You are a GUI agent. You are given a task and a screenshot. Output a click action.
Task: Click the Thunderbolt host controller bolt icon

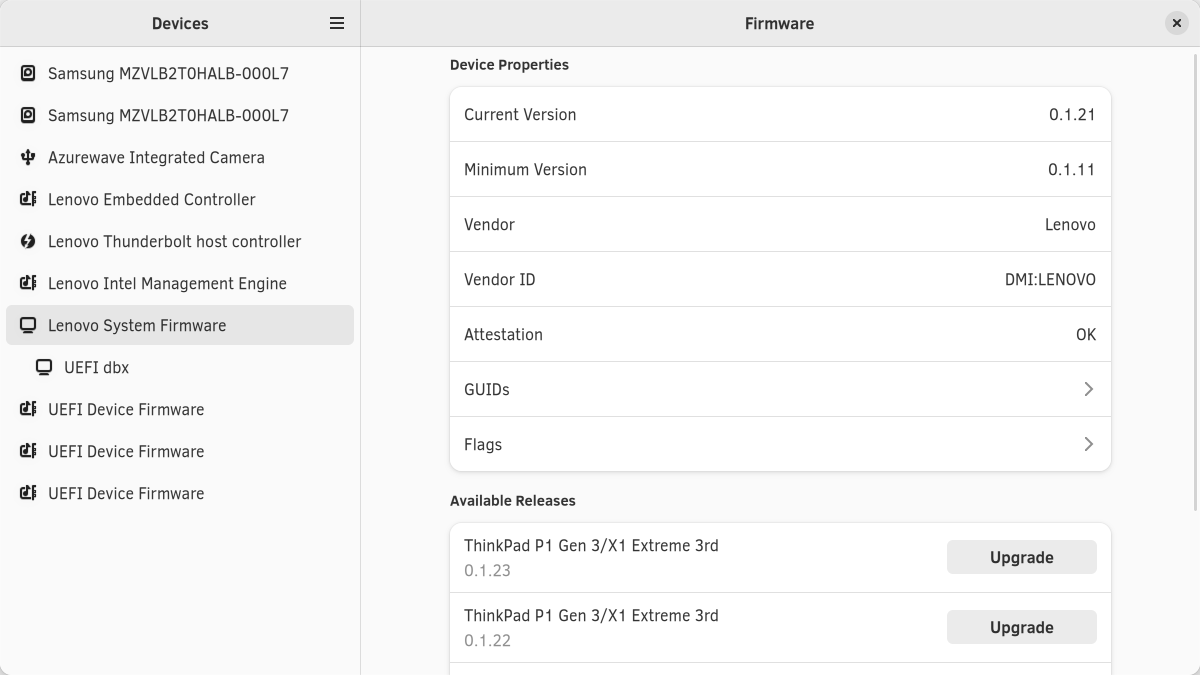click(28, 241)
